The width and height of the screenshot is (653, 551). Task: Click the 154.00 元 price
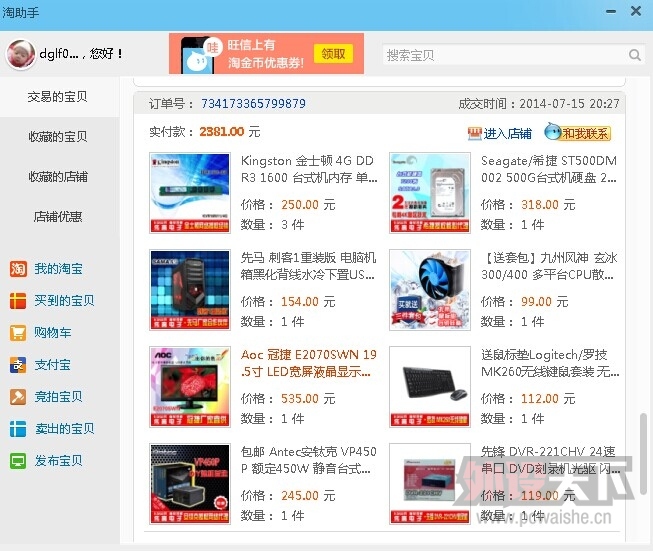point(308,302)
